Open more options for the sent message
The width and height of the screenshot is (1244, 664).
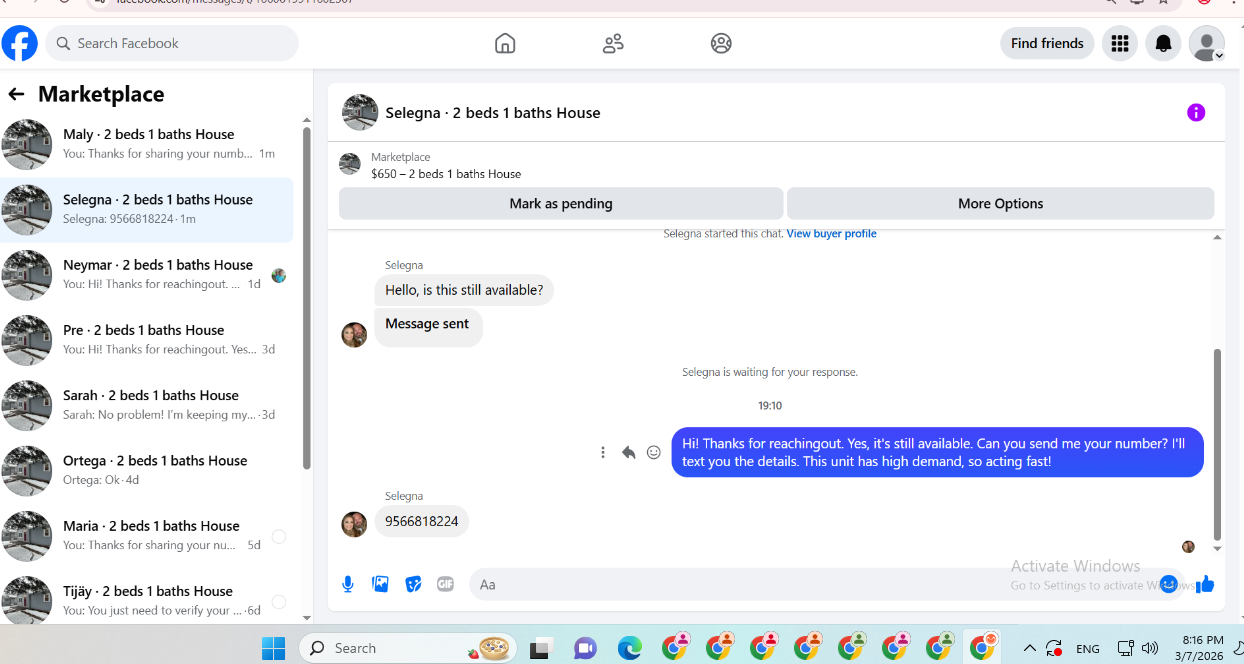(x=603, y=452)
